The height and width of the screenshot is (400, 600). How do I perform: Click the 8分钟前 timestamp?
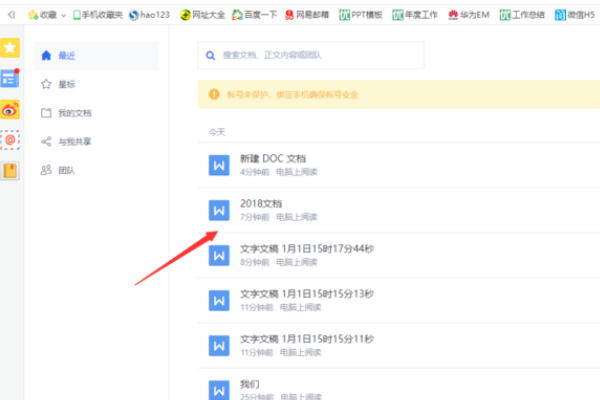[255, 263]
